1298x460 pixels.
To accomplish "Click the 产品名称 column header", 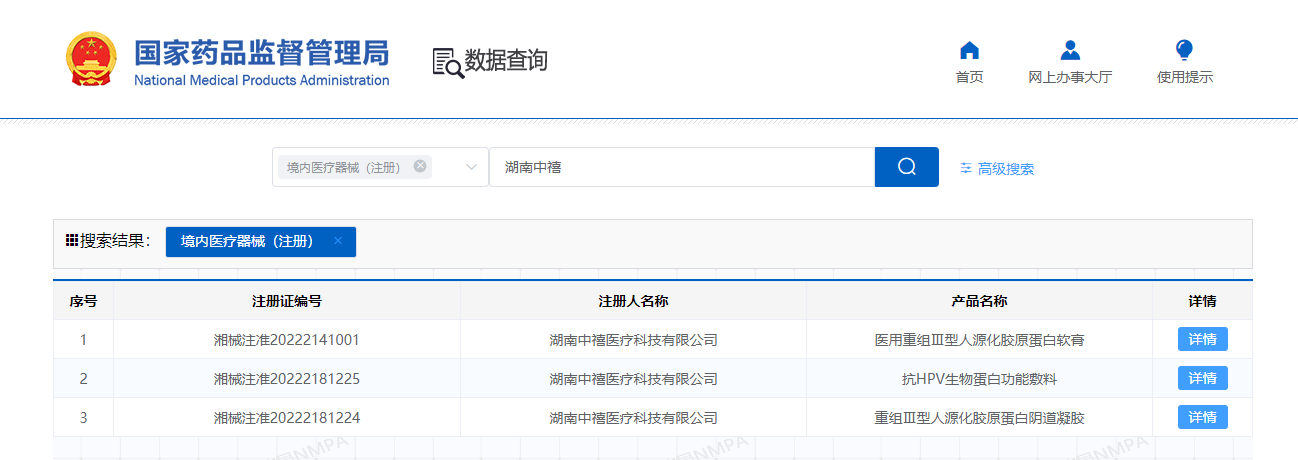I will point(979,301).
